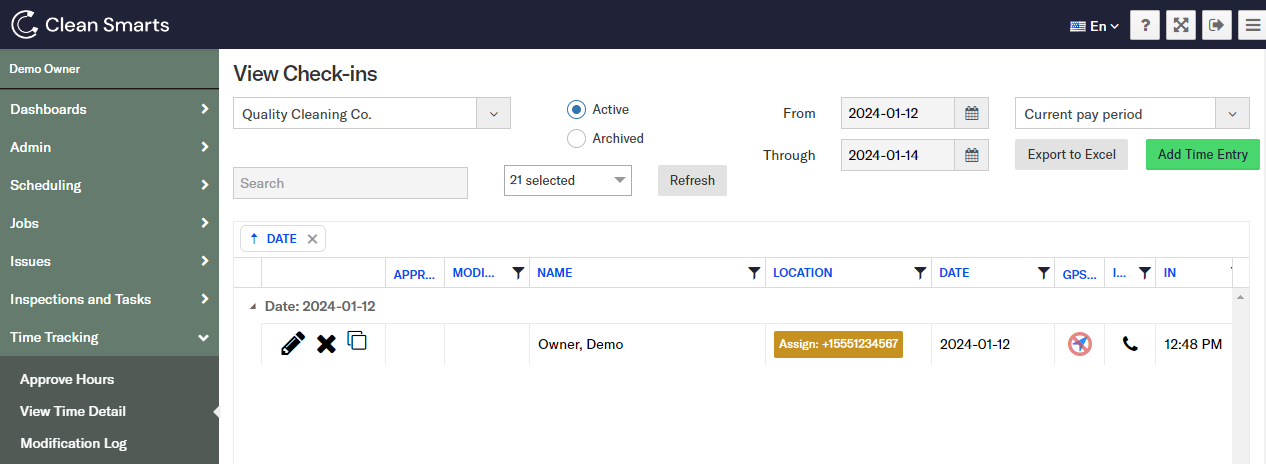The width and height of the screenshot is (1266, 464).
Task: Click the help question mark icon
Action: pyautogui.click(x=1144, y=26)
